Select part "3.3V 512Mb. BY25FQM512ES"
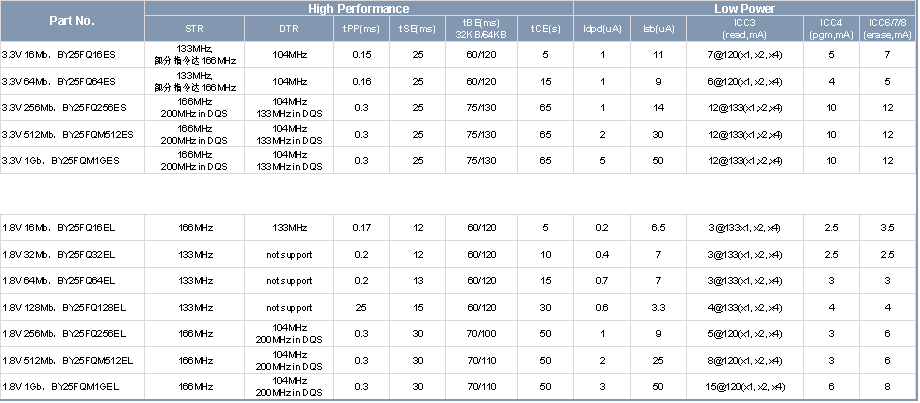The height and width of the screenshot is (403, 920). click(x=67, y=134)
